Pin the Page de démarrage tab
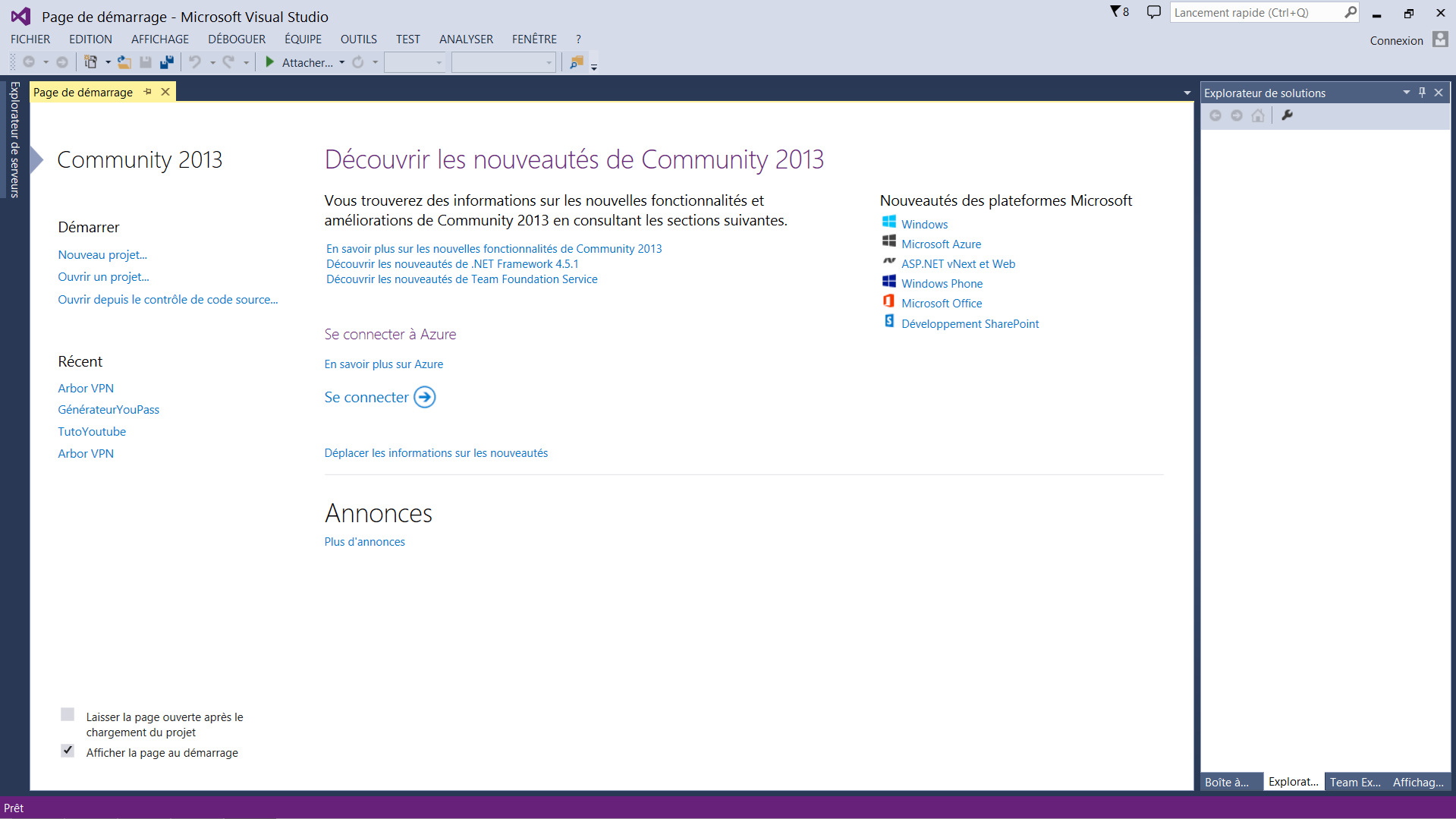This screenshot has width=1456, height=819. [148, 92]
